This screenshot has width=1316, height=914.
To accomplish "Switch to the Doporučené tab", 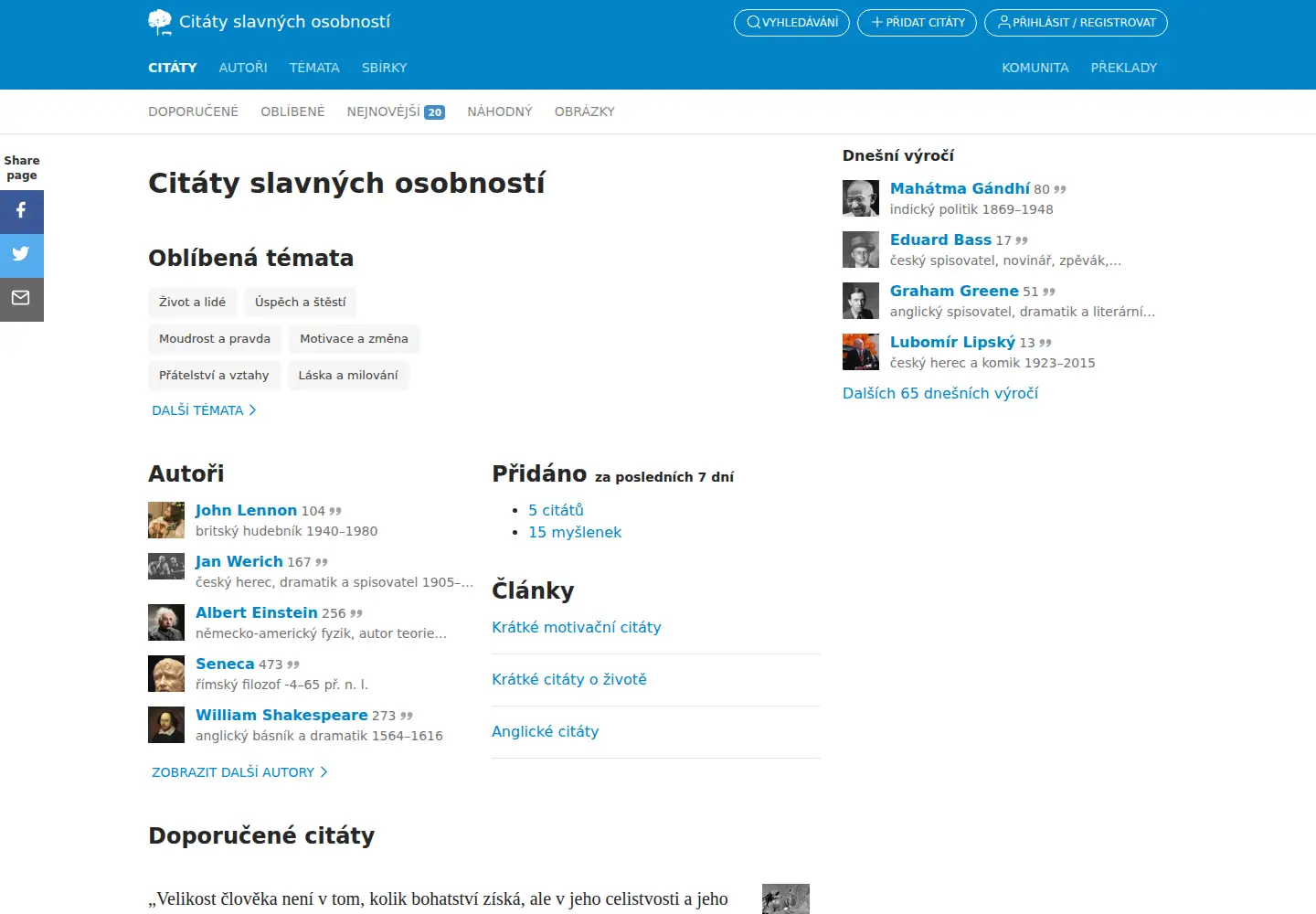I will coord(194,112).
